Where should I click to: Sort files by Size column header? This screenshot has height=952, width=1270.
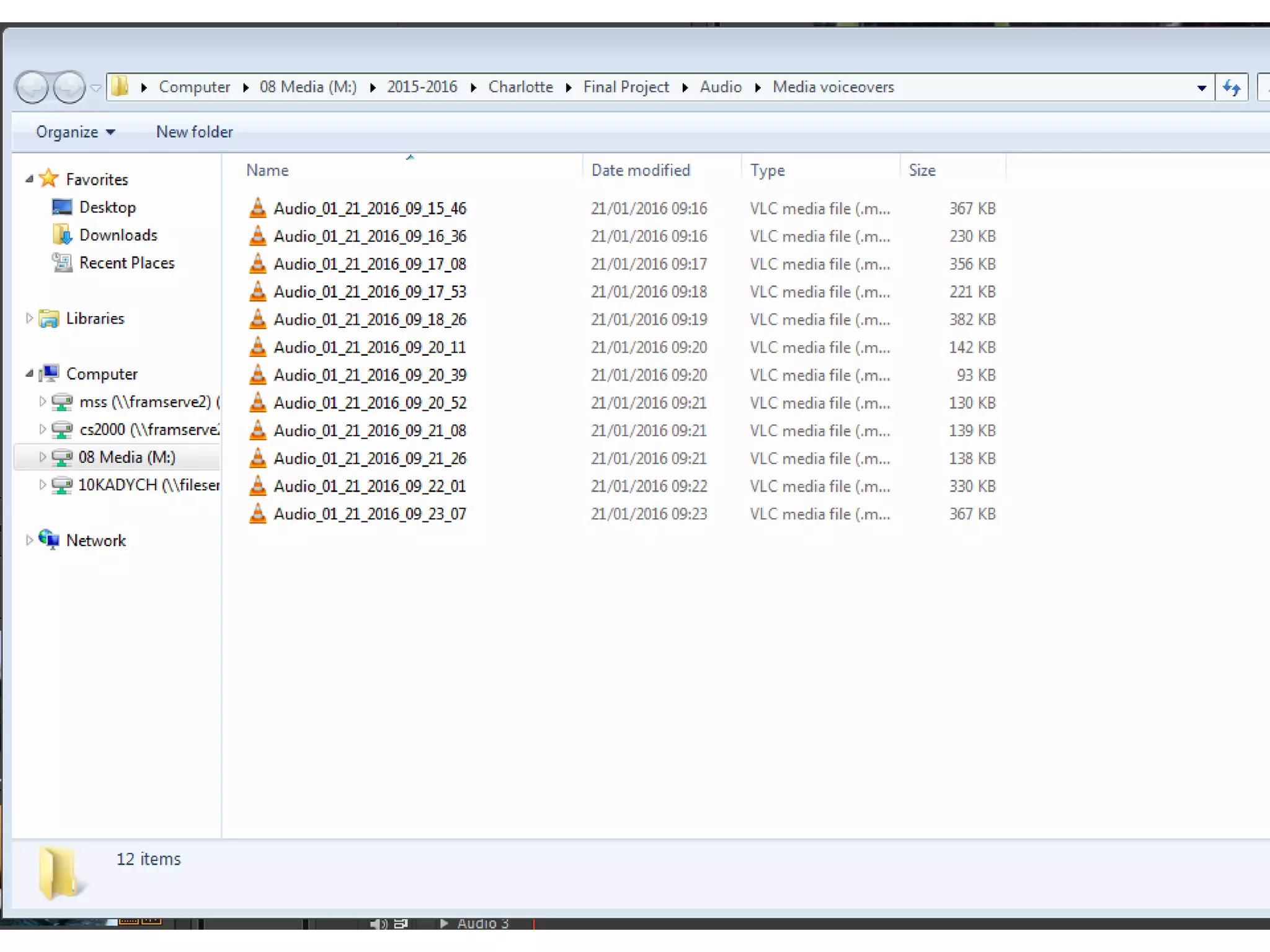pos(921,170)
